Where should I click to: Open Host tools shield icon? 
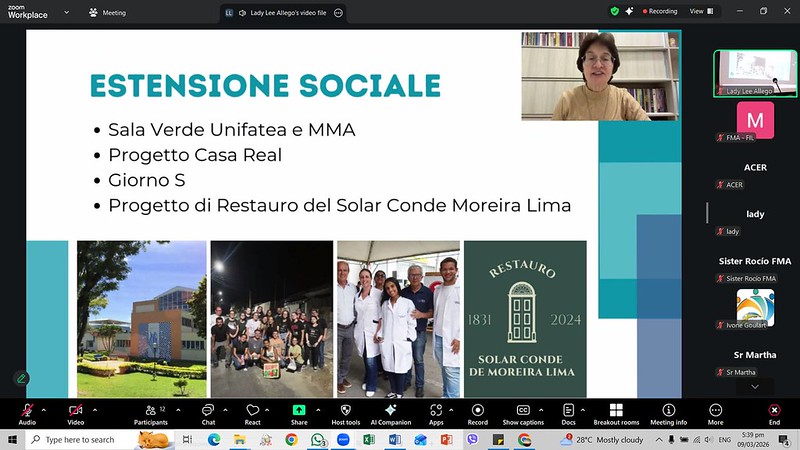tap(345, 411)
